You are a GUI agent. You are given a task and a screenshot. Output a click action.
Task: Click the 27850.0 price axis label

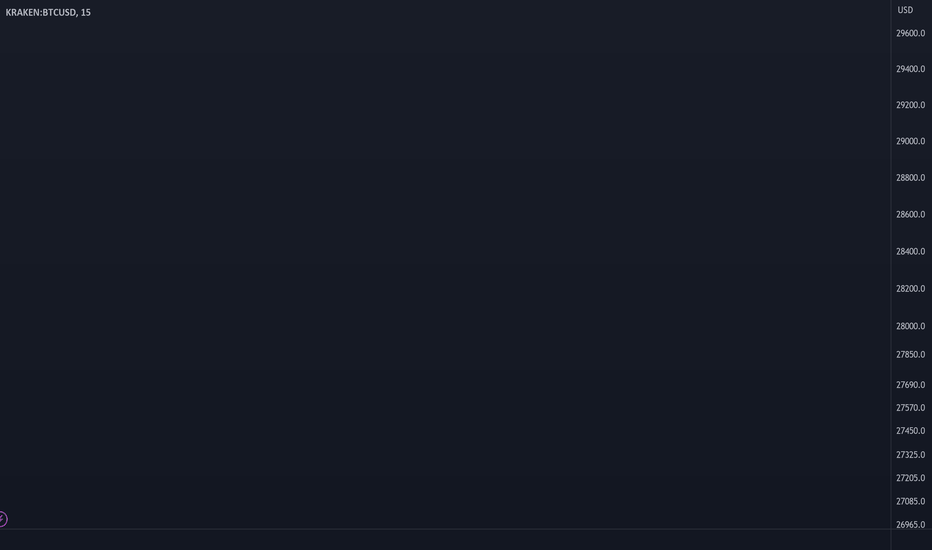910,354
